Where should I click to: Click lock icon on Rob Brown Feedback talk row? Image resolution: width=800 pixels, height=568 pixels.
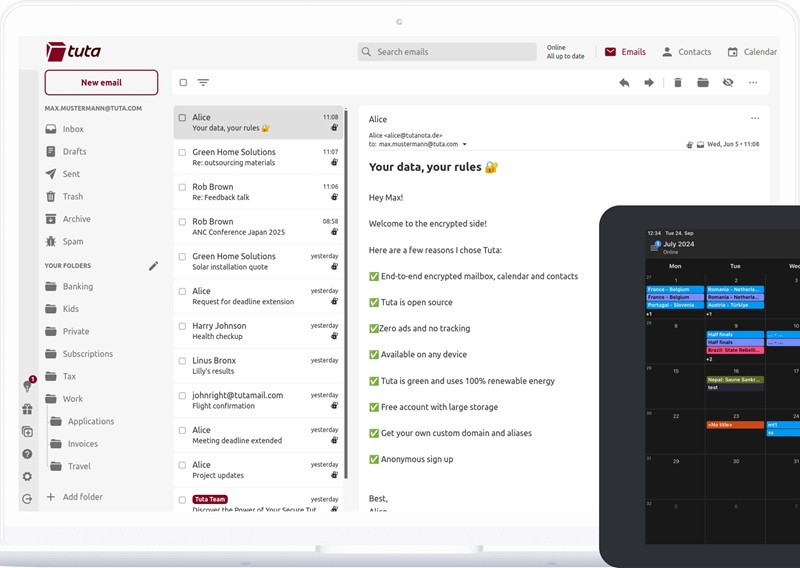pos(334,197)
